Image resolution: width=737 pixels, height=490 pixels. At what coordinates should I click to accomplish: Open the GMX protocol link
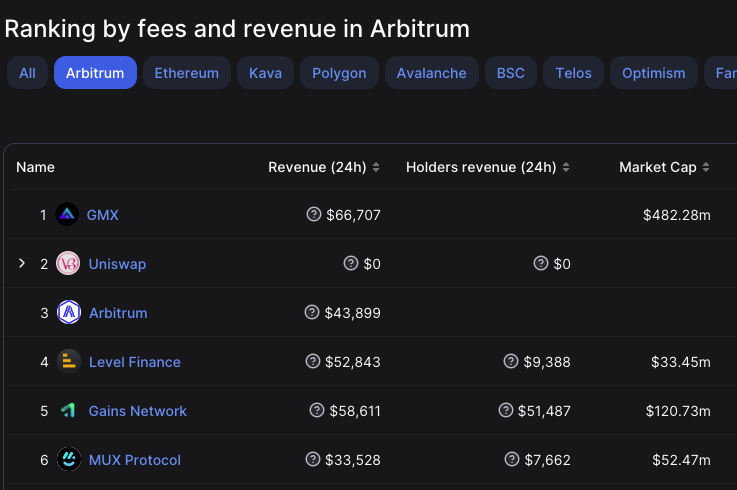(x=102, y=215)
